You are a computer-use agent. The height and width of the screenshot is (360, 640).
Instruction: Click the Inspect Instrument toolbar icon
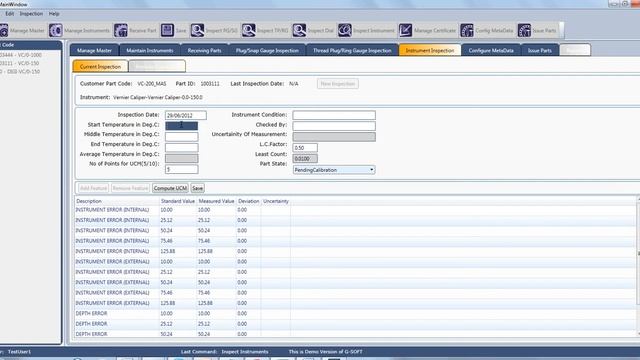345,31
